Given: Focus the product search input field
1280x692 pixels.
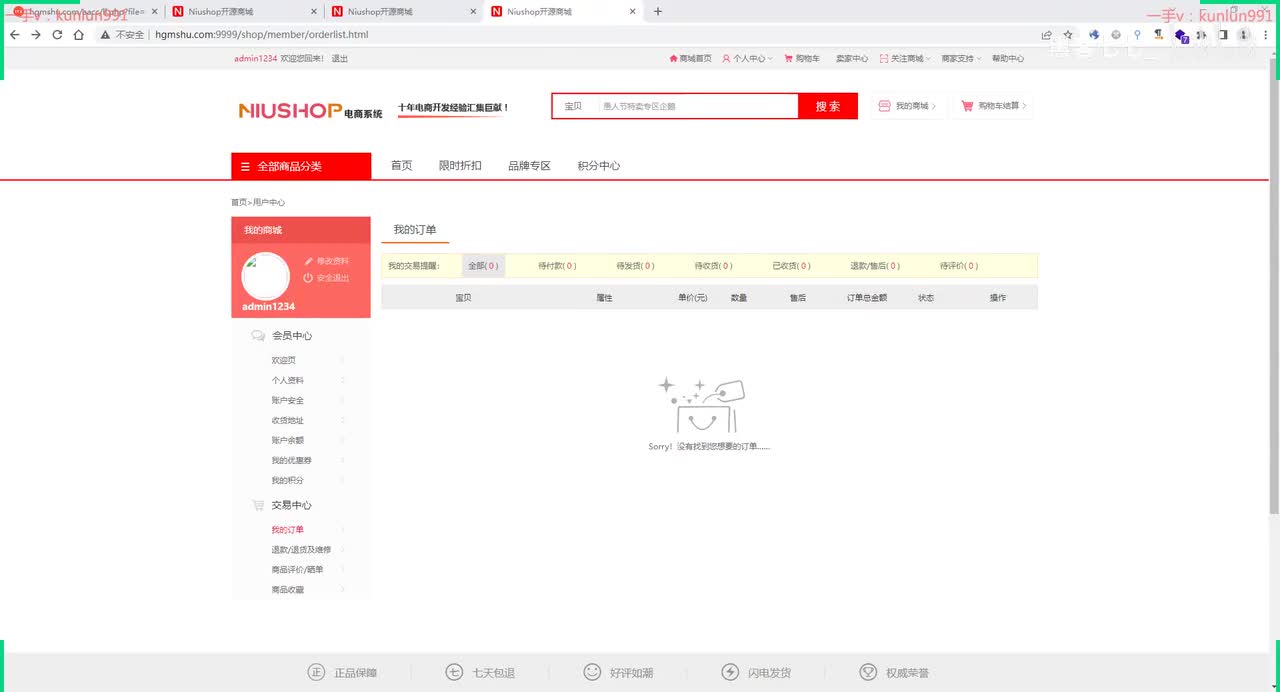Looking at the screenshot, I should (698, 106).
